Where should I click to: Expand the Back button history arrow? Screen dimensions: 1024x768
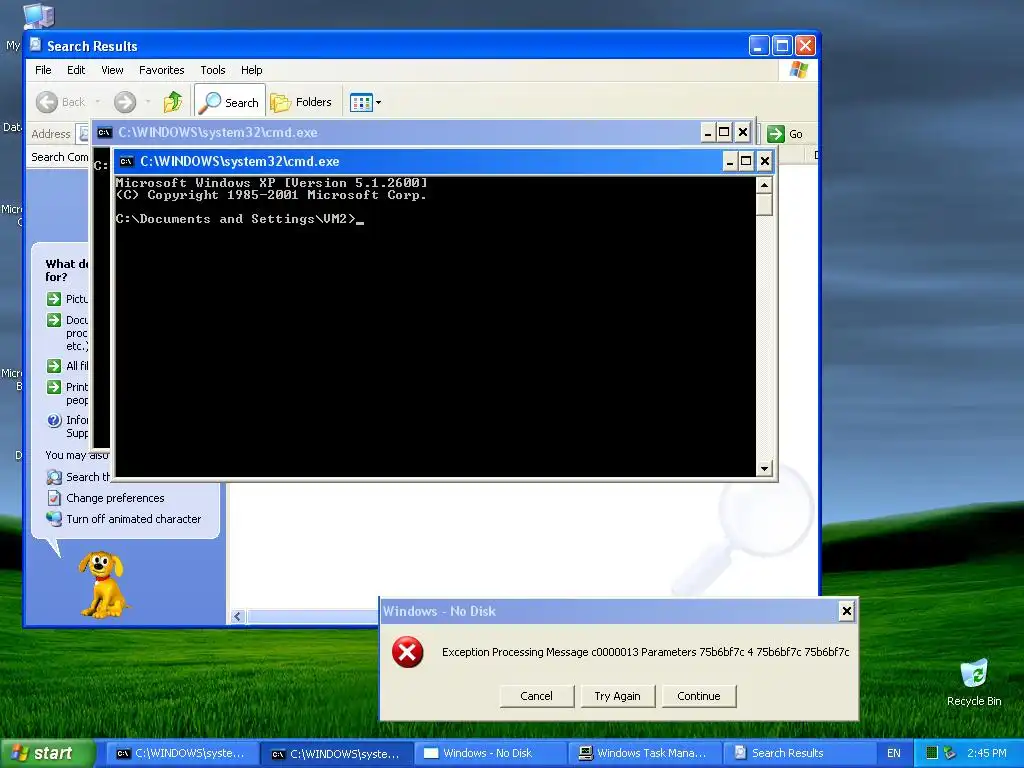[98, 102]
